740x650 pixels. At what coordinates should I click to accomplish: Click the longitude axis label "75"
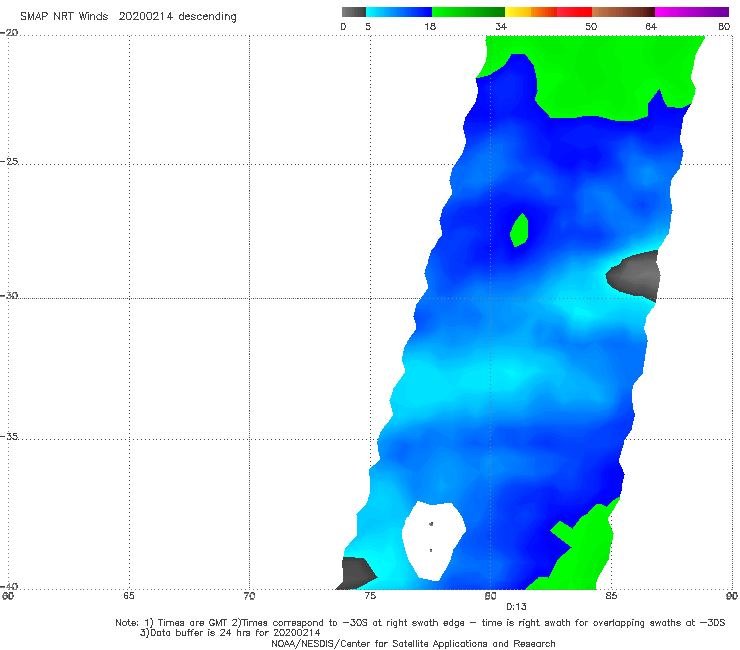point(370,596)
